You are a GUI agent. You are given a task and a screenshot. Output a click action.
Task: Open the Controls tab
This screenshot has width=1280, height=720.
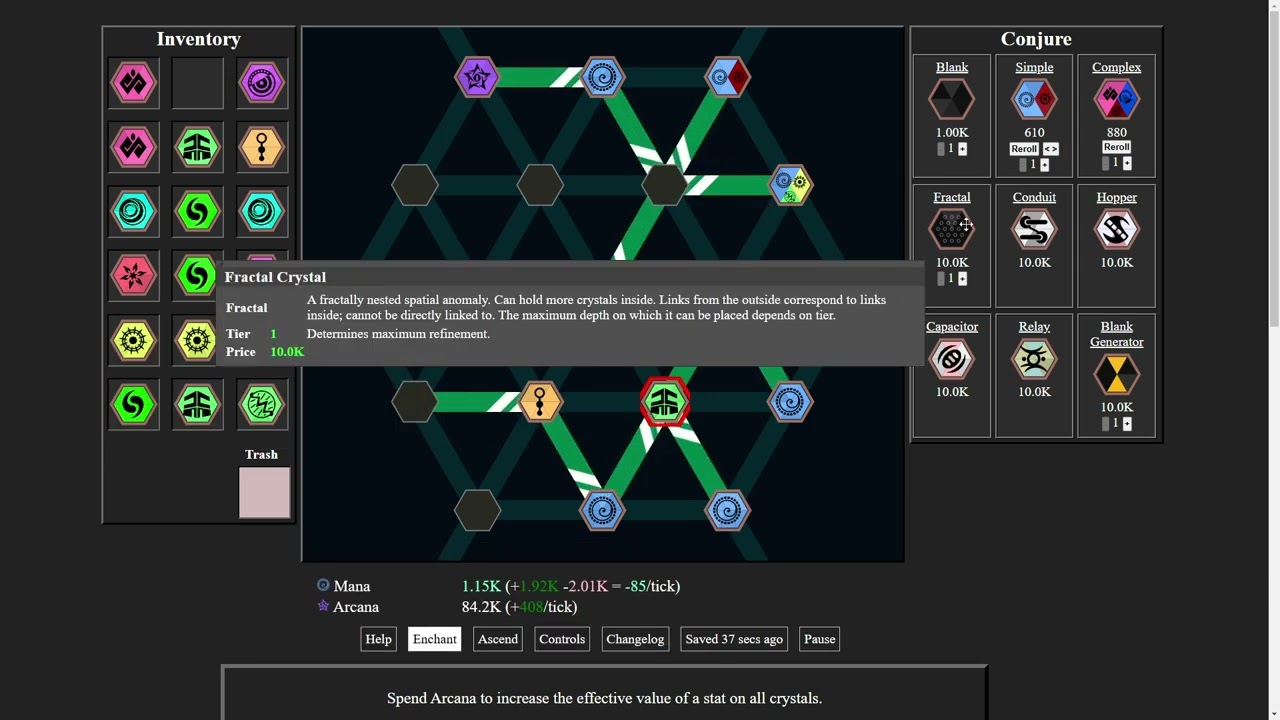pos(562,639)
